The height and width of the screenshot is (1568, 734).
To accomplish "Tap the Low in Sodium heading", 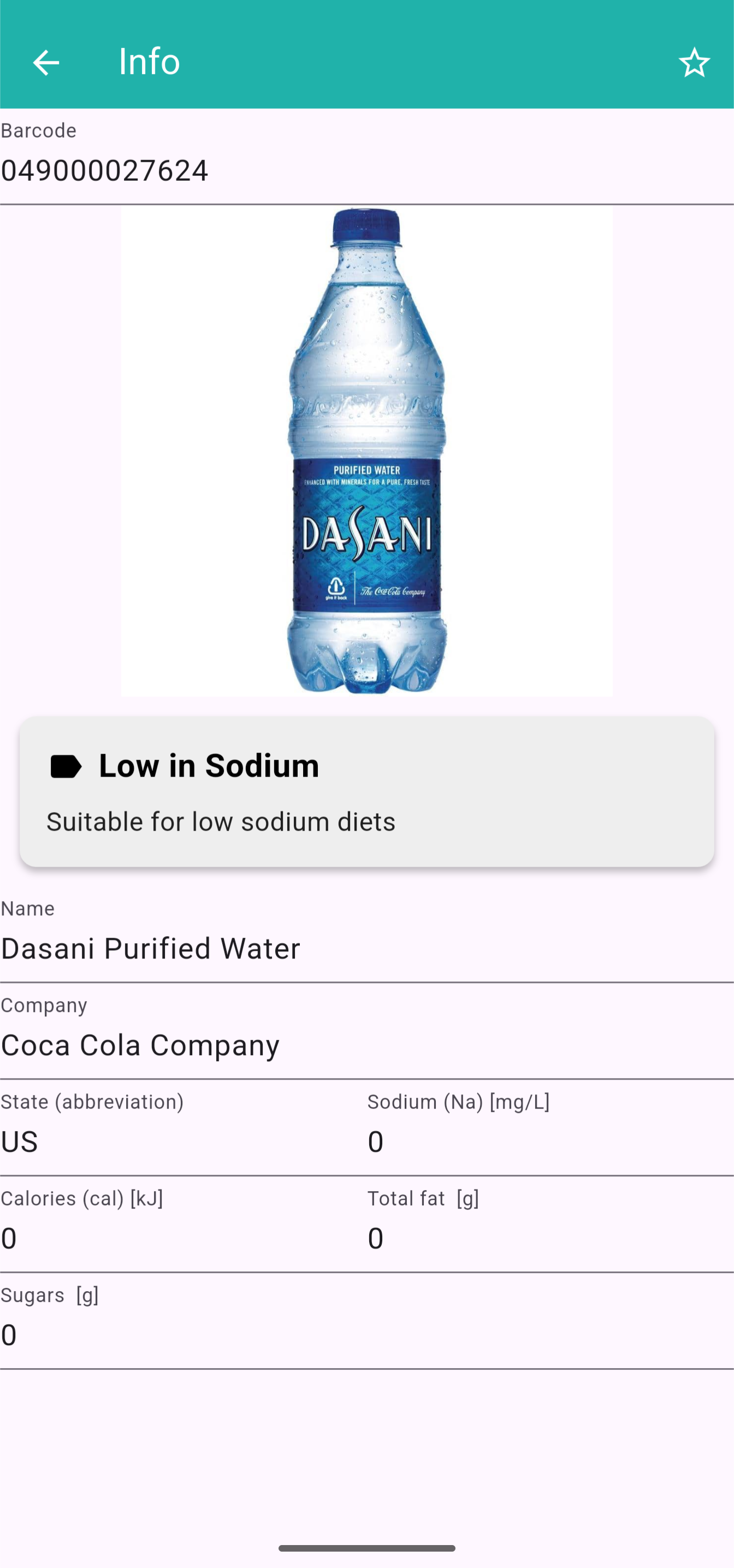I will click(209, 766).
